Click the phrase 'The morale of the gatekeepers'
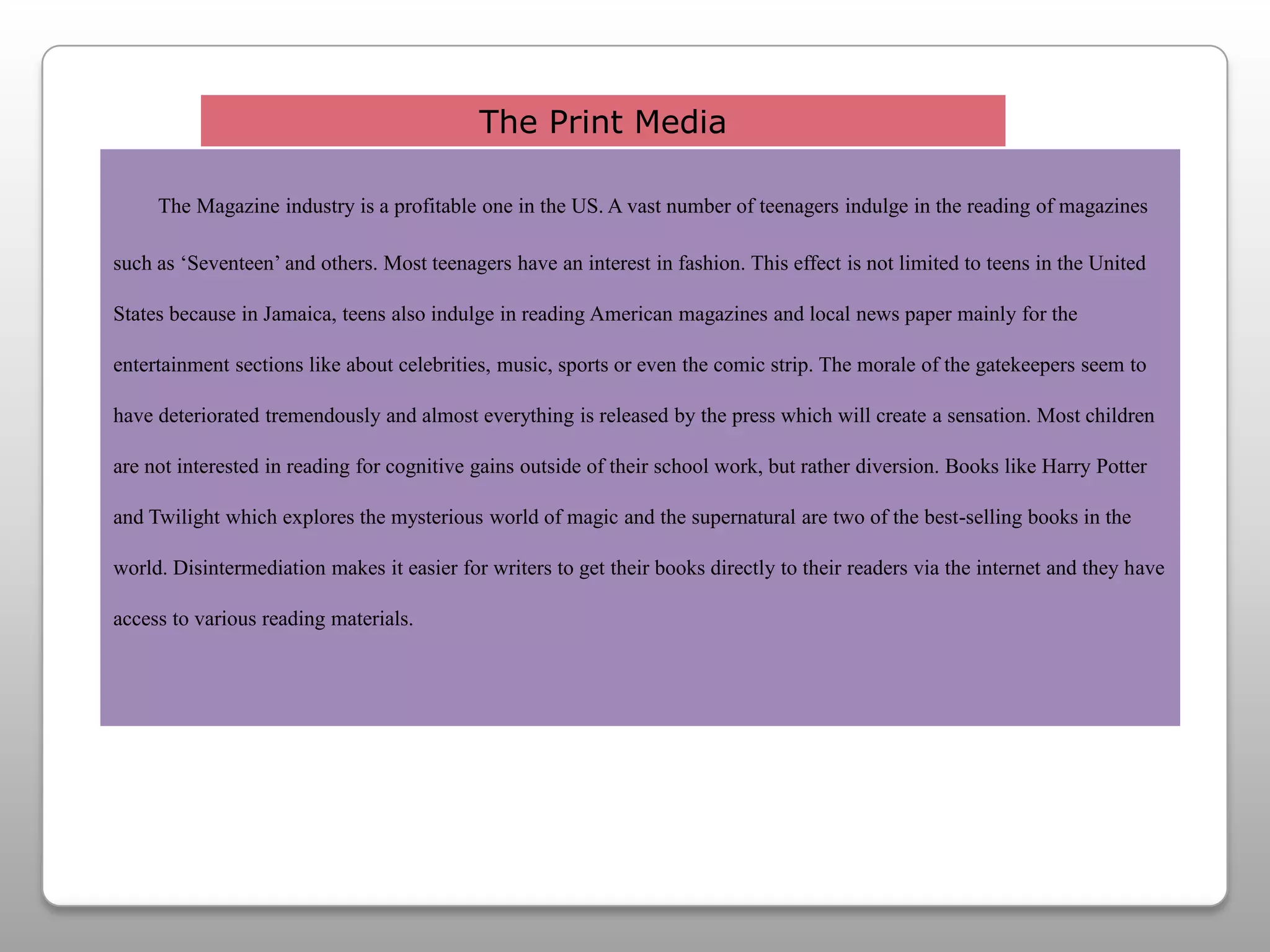 [947, 365]
